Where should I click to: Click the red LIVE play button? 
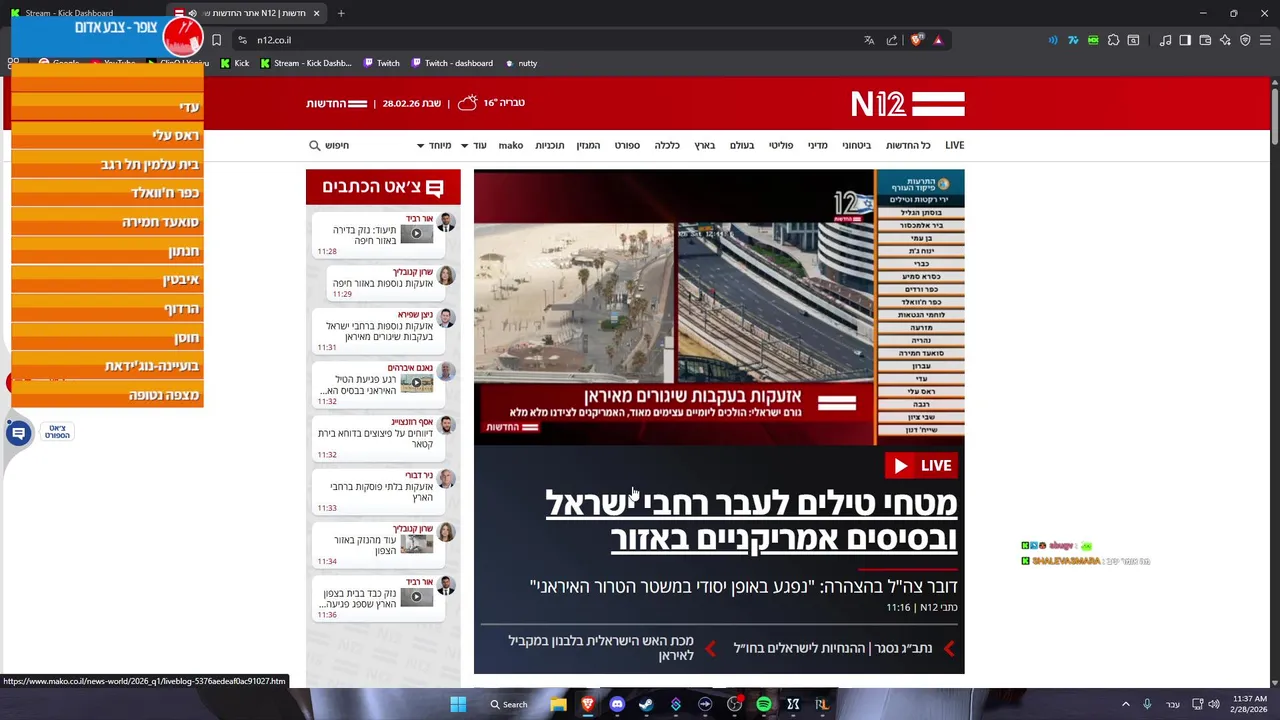(921, 465)
